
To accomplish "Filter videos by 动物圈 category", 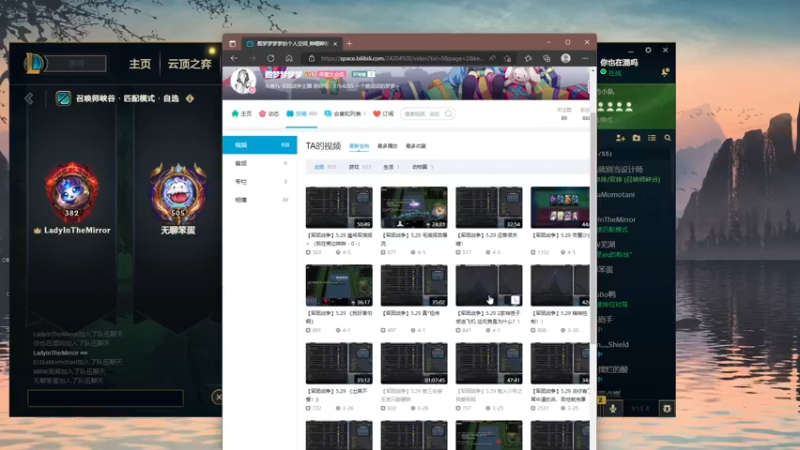I will point(422,167).
